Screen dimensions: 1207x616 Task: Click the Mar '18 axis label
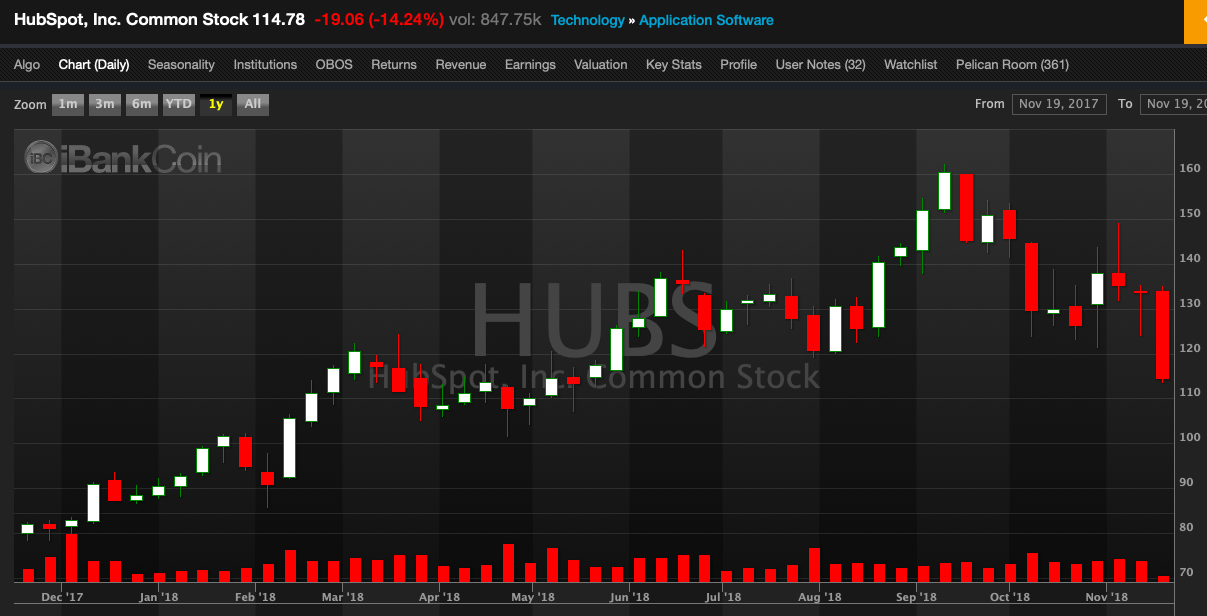[344, 597]
